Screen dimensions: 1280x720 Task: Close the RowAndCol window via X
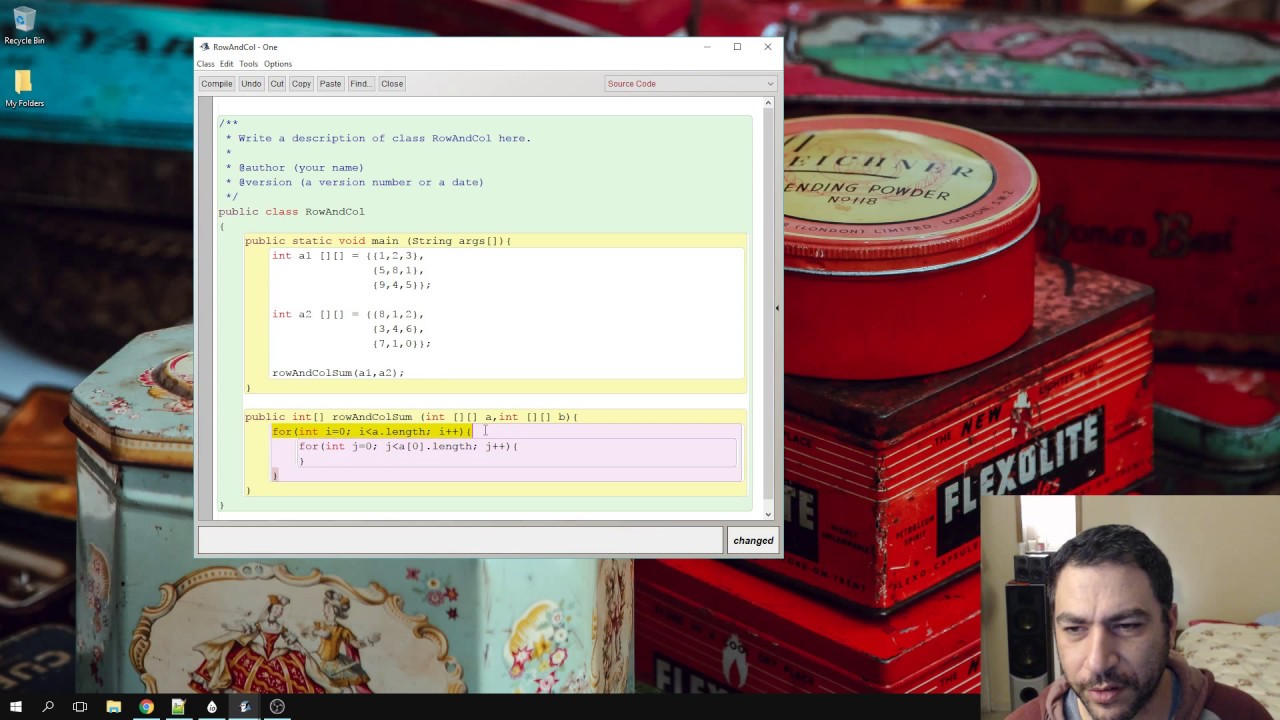(x=768, y=47)
